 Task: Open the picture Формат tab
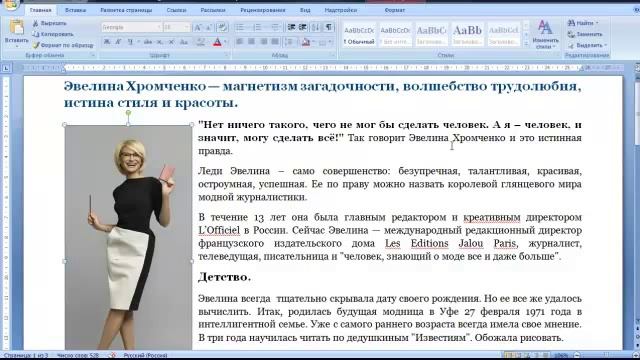pyautogui.click(x=395, y=10)
